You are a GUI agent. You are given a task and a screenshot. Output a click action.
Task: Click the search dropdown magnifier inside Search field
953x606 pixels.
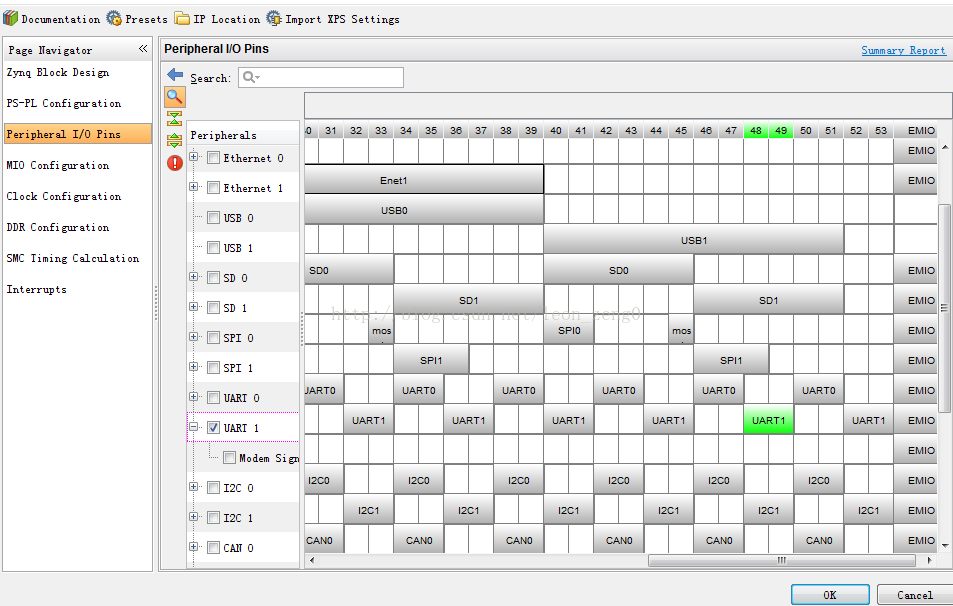(x=251, y=77)
